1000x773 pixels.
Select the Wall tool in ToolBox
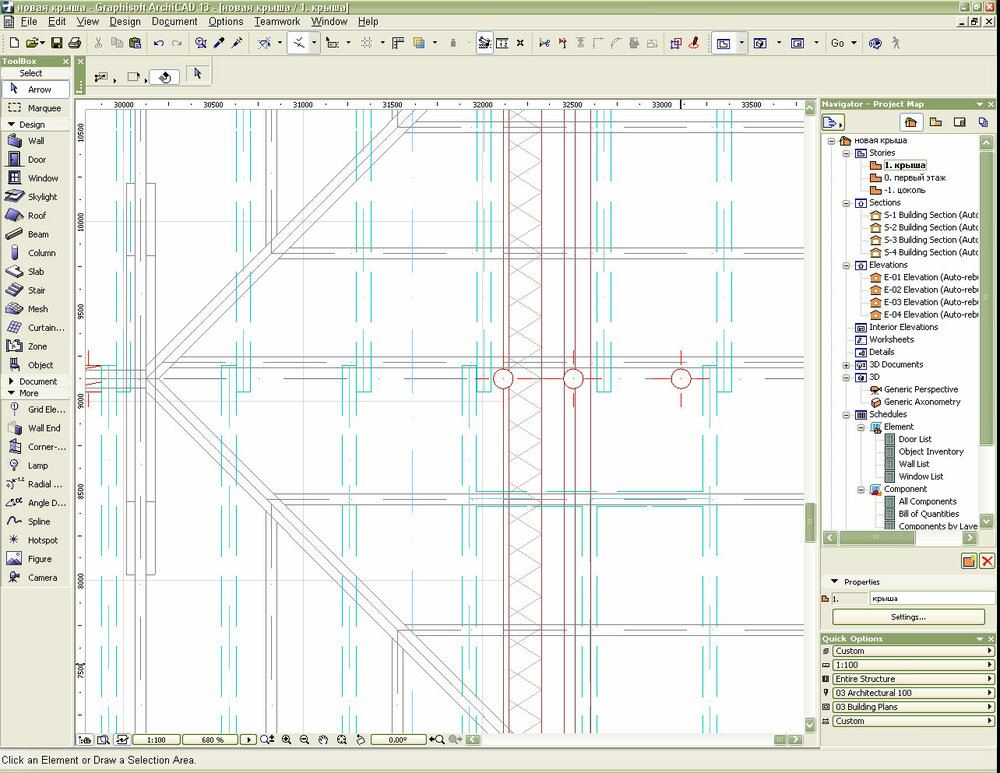35,141
